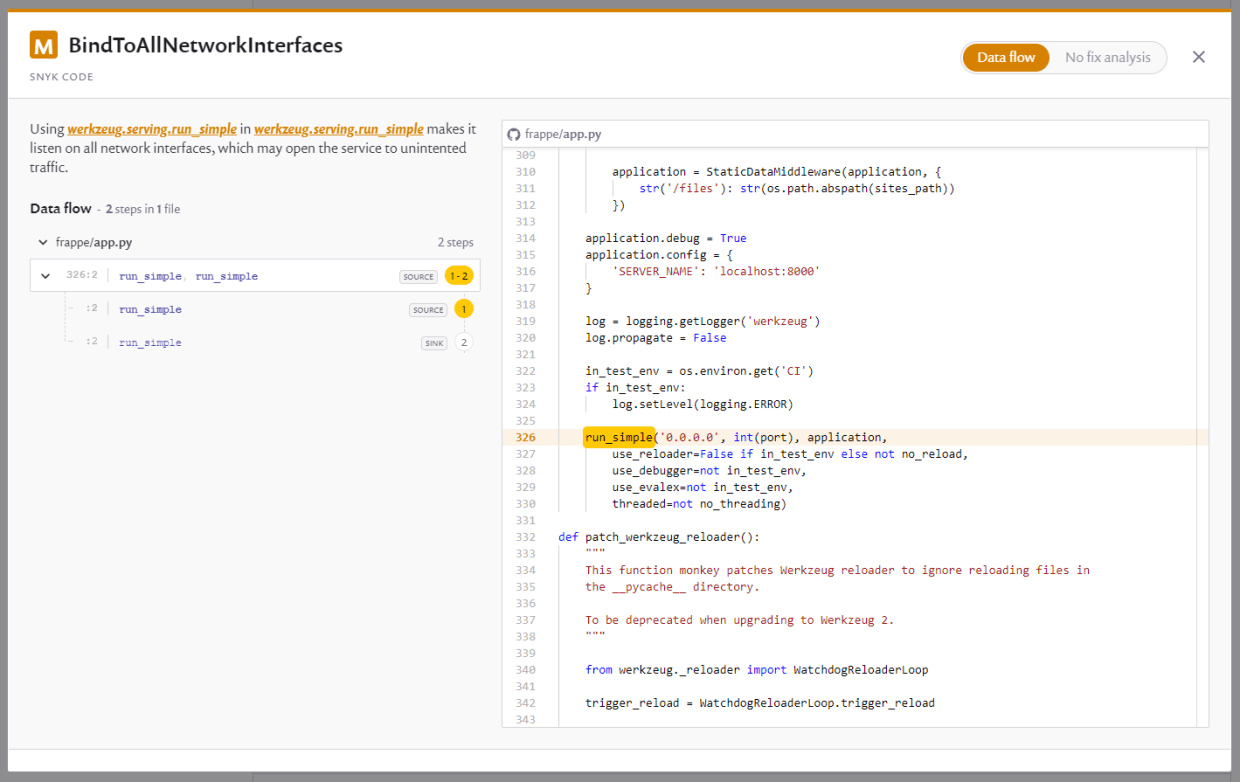This screenshot has height=782, width=1240.
Task: Collapse the 326:2 run_simple step row
Action: [x=45, y=276]
